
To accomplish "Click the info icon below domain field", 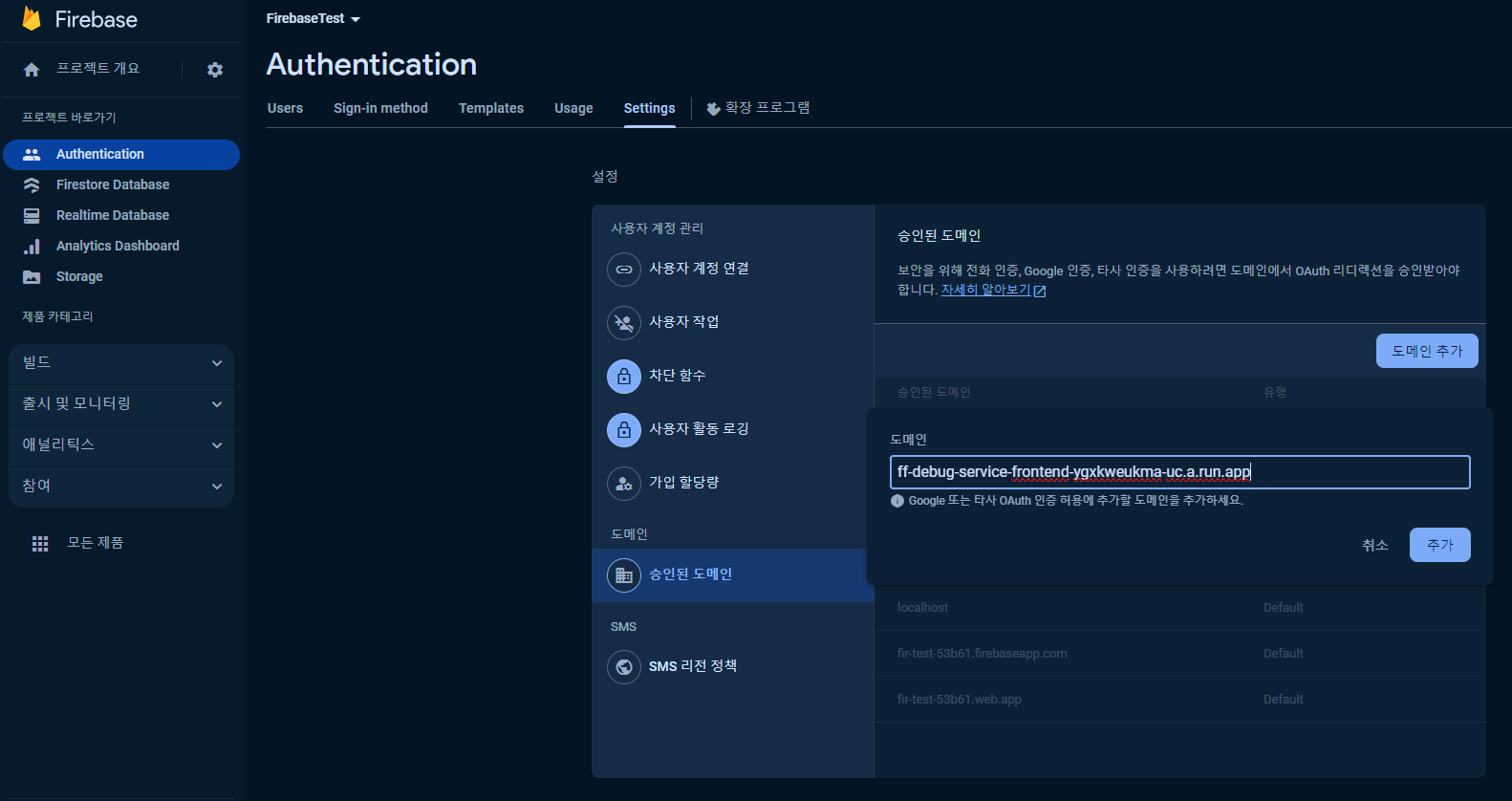I will pyautogui.click(x=897, y=501).
